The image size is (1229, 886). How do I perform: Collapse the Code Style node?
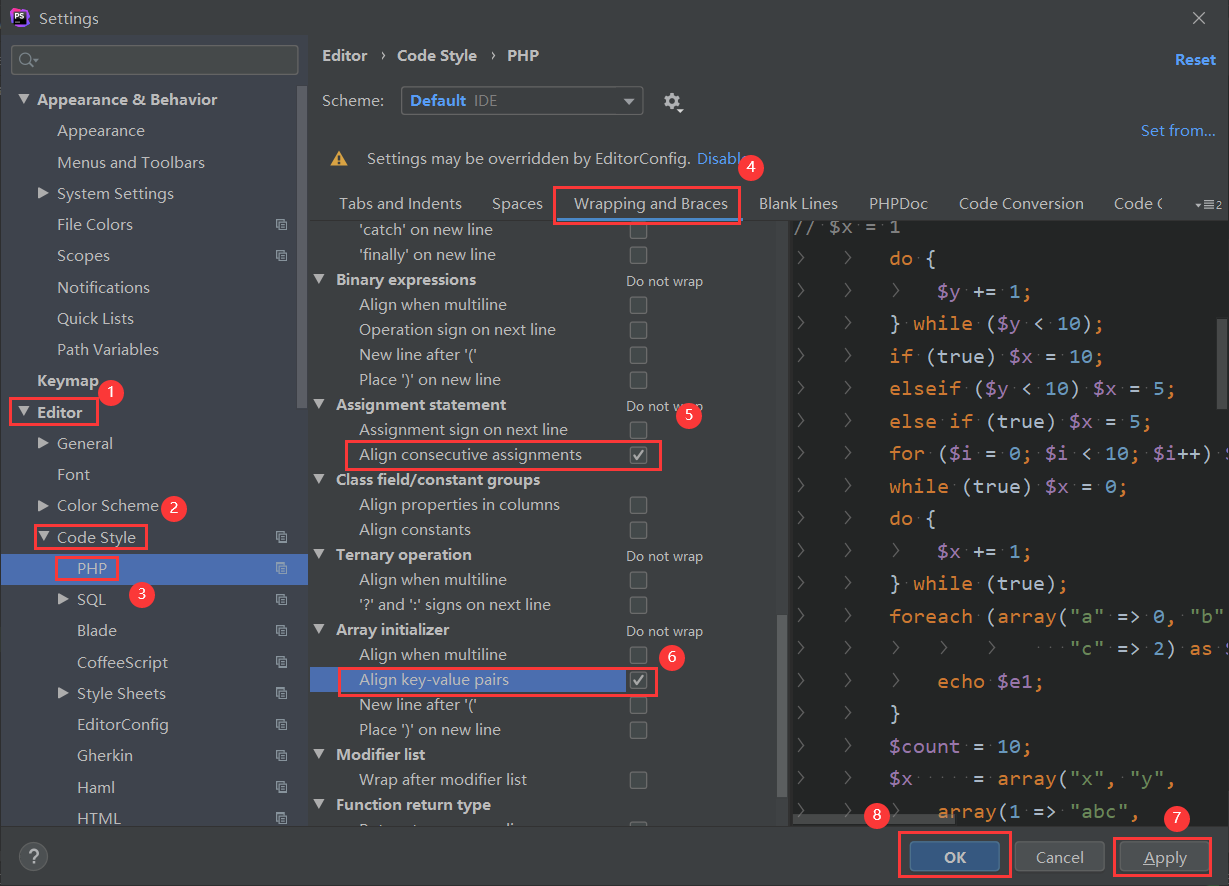coord(44,537)
